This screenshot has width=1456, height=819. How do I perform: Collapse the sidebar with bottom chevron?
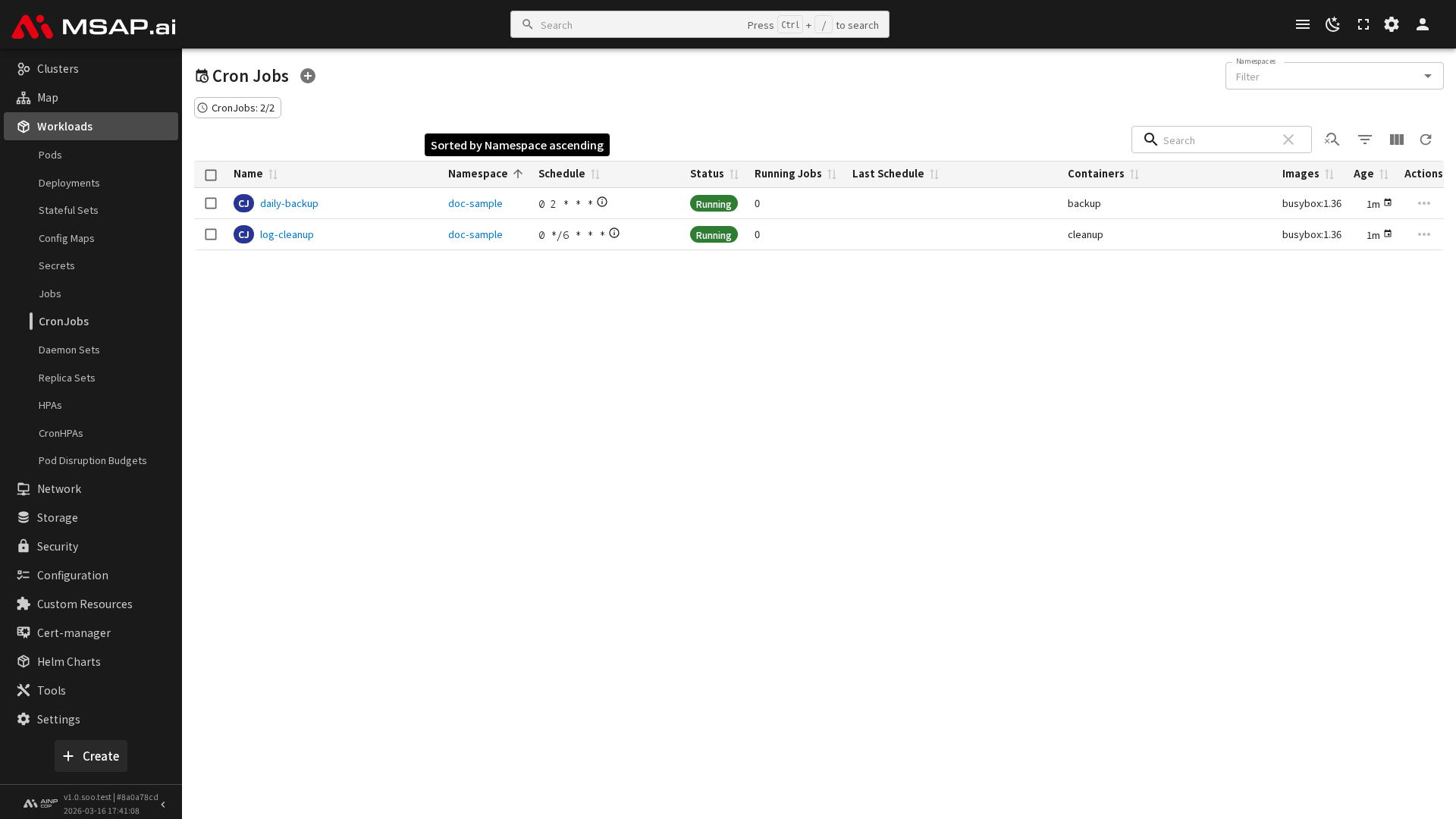[x=163, y=804]
